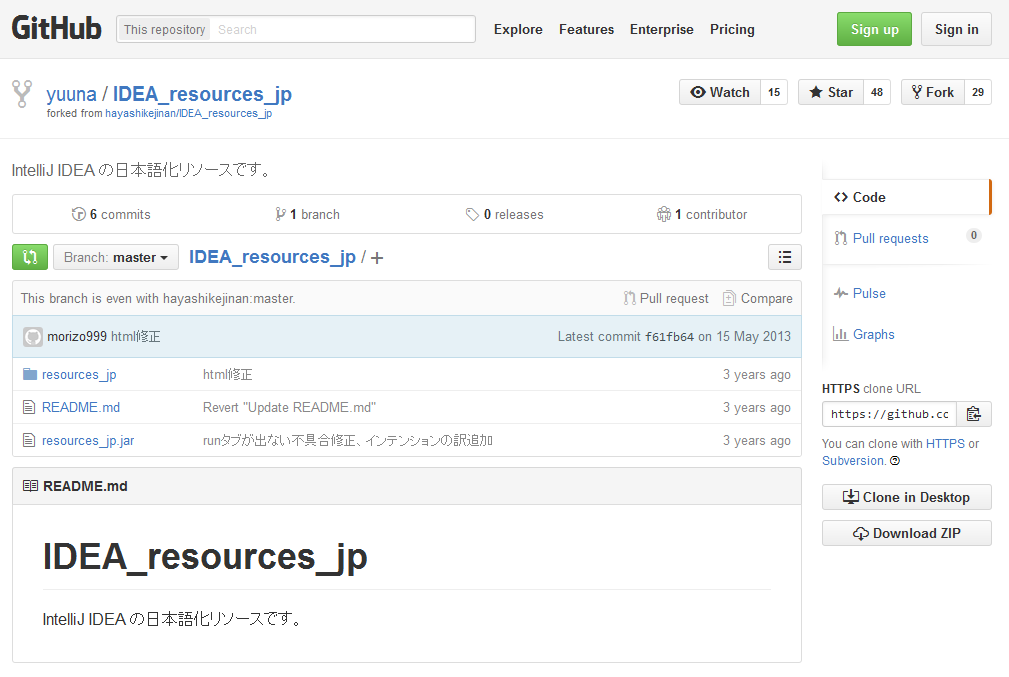Click Download ZIP button
The height and width of the screenshot is (677, 1009).
point(906,533)
